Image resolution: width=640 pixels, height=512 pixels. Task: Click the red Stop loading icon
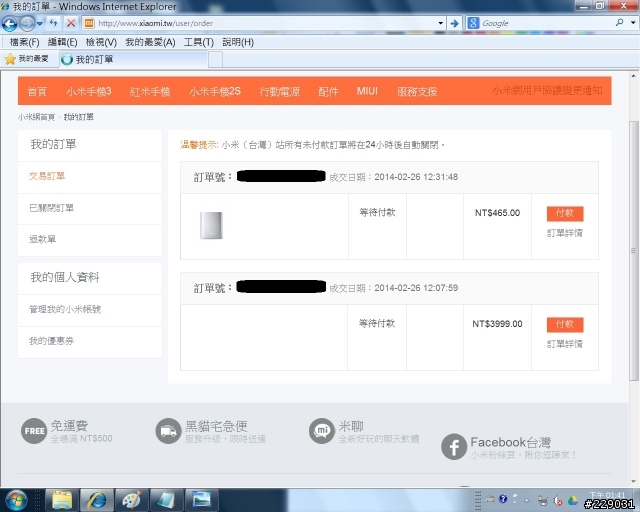tap(71, 23)
